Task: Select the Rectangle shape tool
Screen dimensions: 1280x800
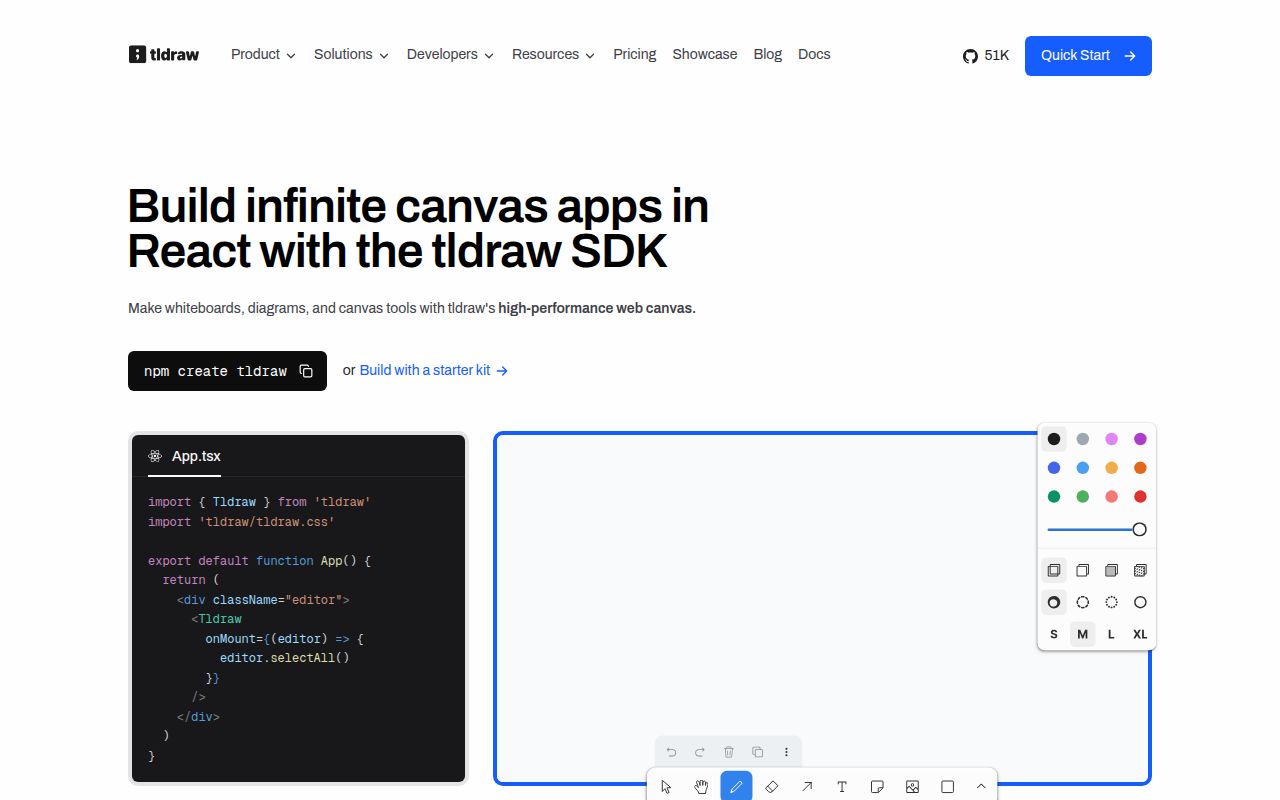Action: pyautogui.click(x=947, y=787)
